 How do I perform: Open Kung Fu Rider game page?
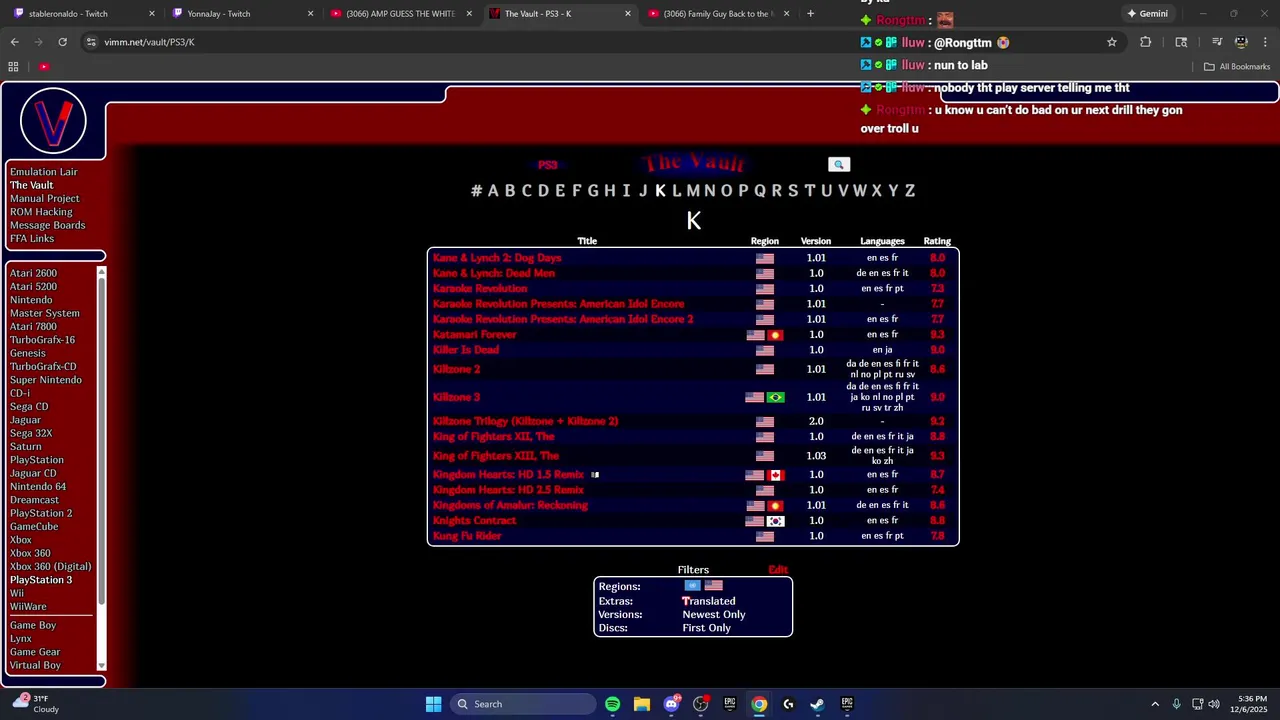click(467, 536)
